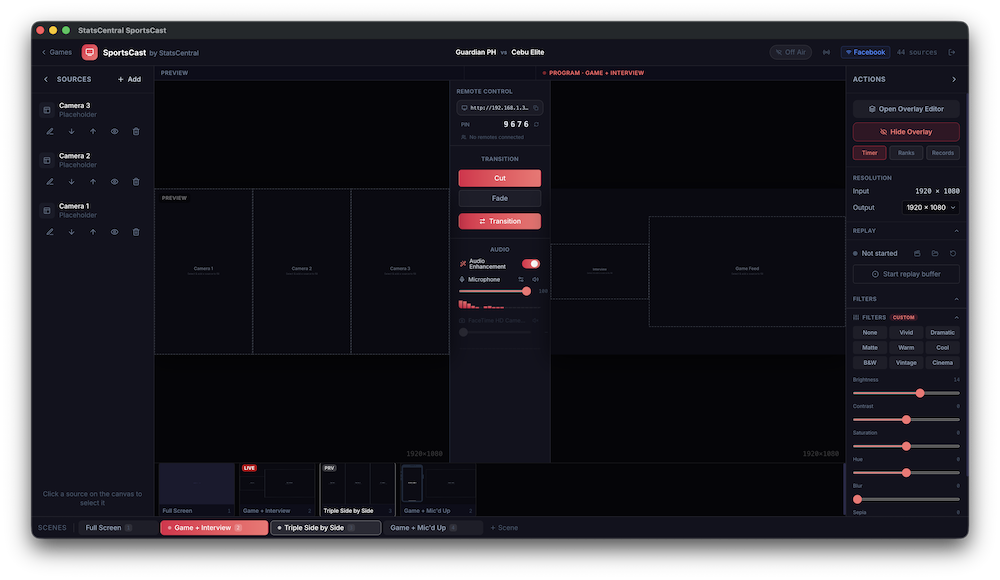This screenshot has width=1000, height=580.
Task: Choose the Cut transition
Action: tap(499, 178)
